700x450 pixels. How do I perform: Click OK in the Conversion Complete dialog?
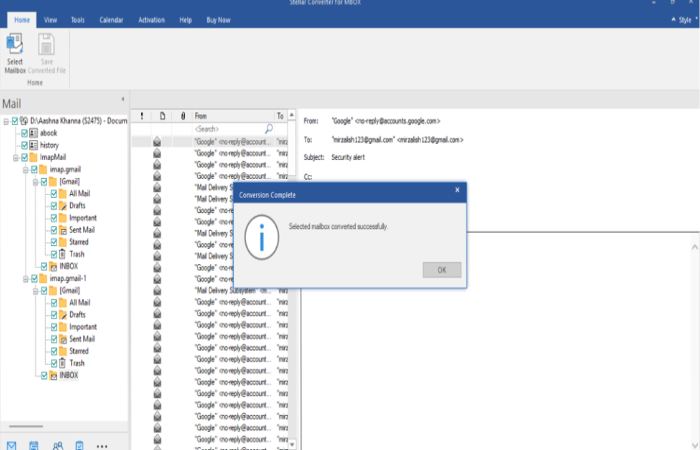[442, 270]
